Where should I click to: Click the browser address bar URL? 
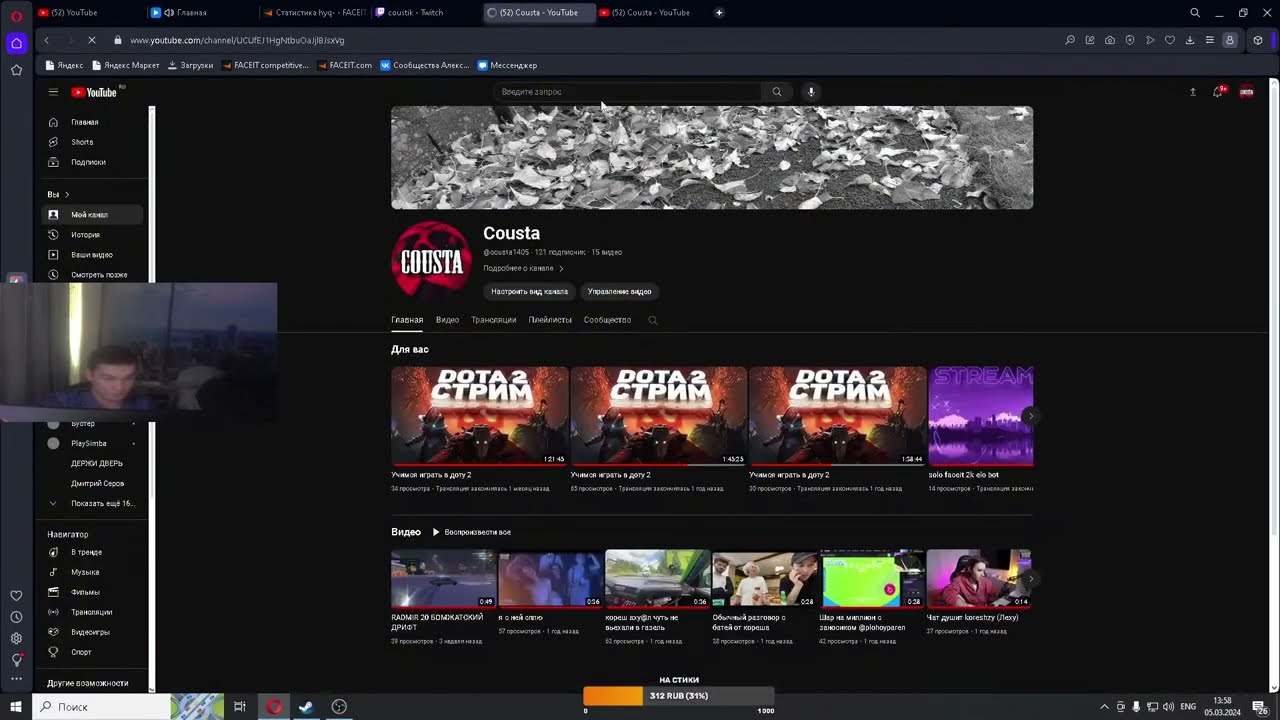pos(237,40)
